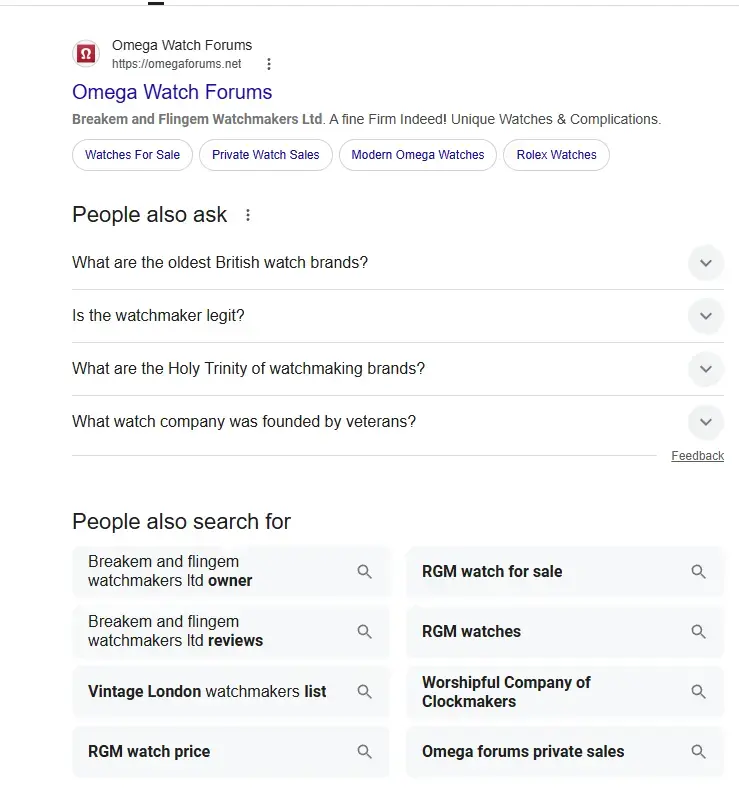Open the Modern Omega Watches sitelink
This screenshot has width=739, height=801.
417,155
